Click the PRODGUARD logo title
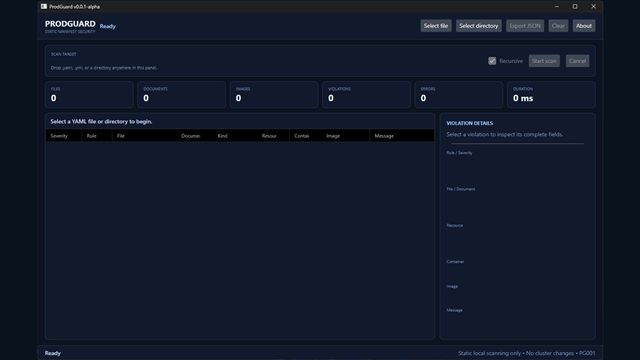The height and width of the screenshot is (360, 640). point(70,24)
